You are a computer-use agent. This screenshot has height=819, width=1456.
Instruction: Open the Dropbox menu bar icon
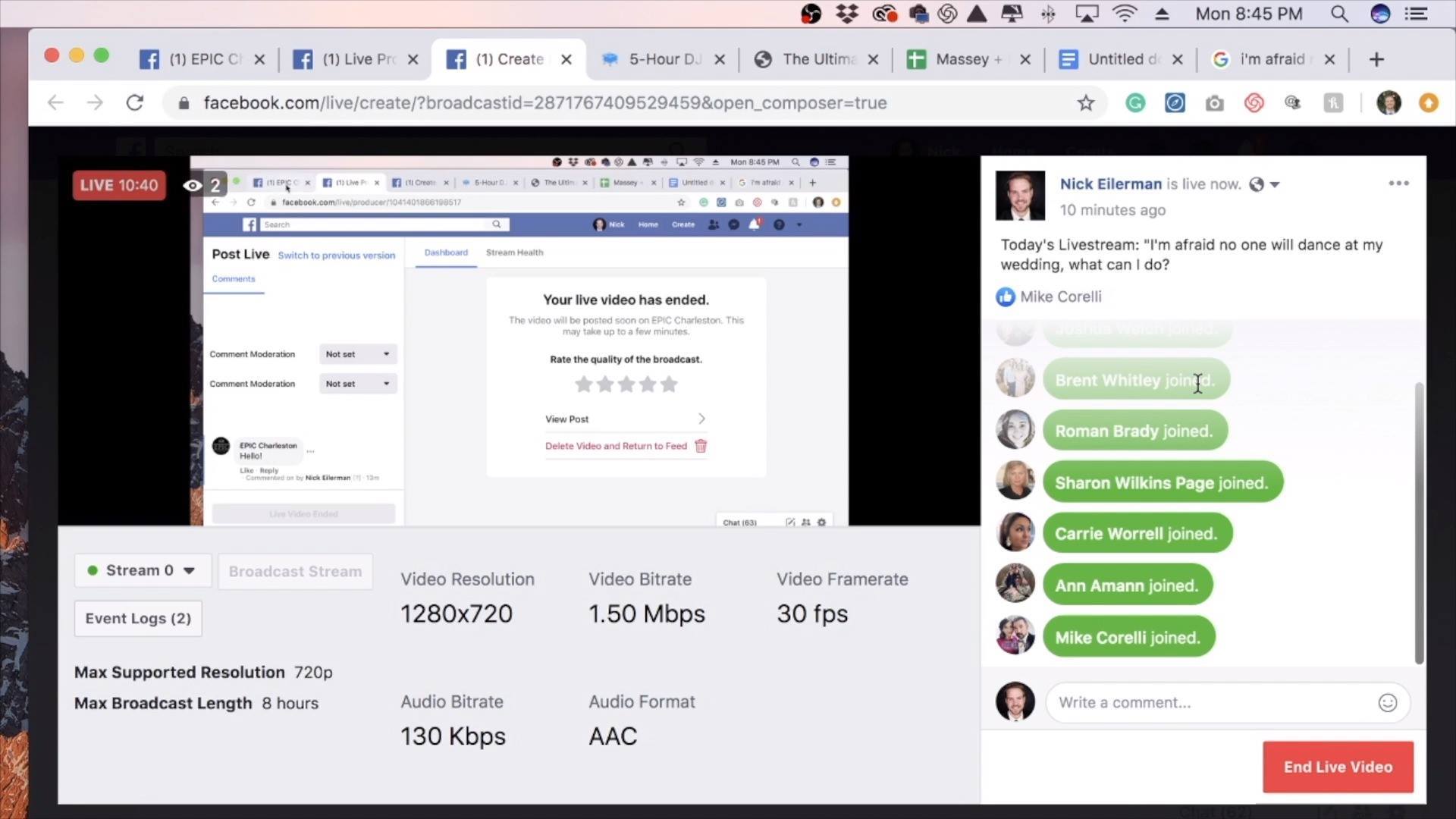(x=847, y=14)
